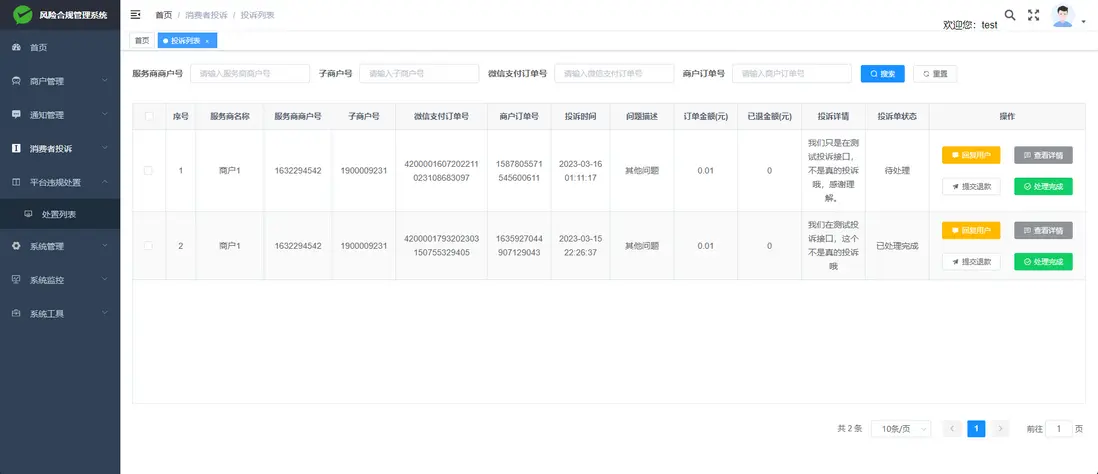The height and width of the screenshot is (474, 1098).
Task: Click 提交退款 for the 待处理 row
Action: pos(971,186)
